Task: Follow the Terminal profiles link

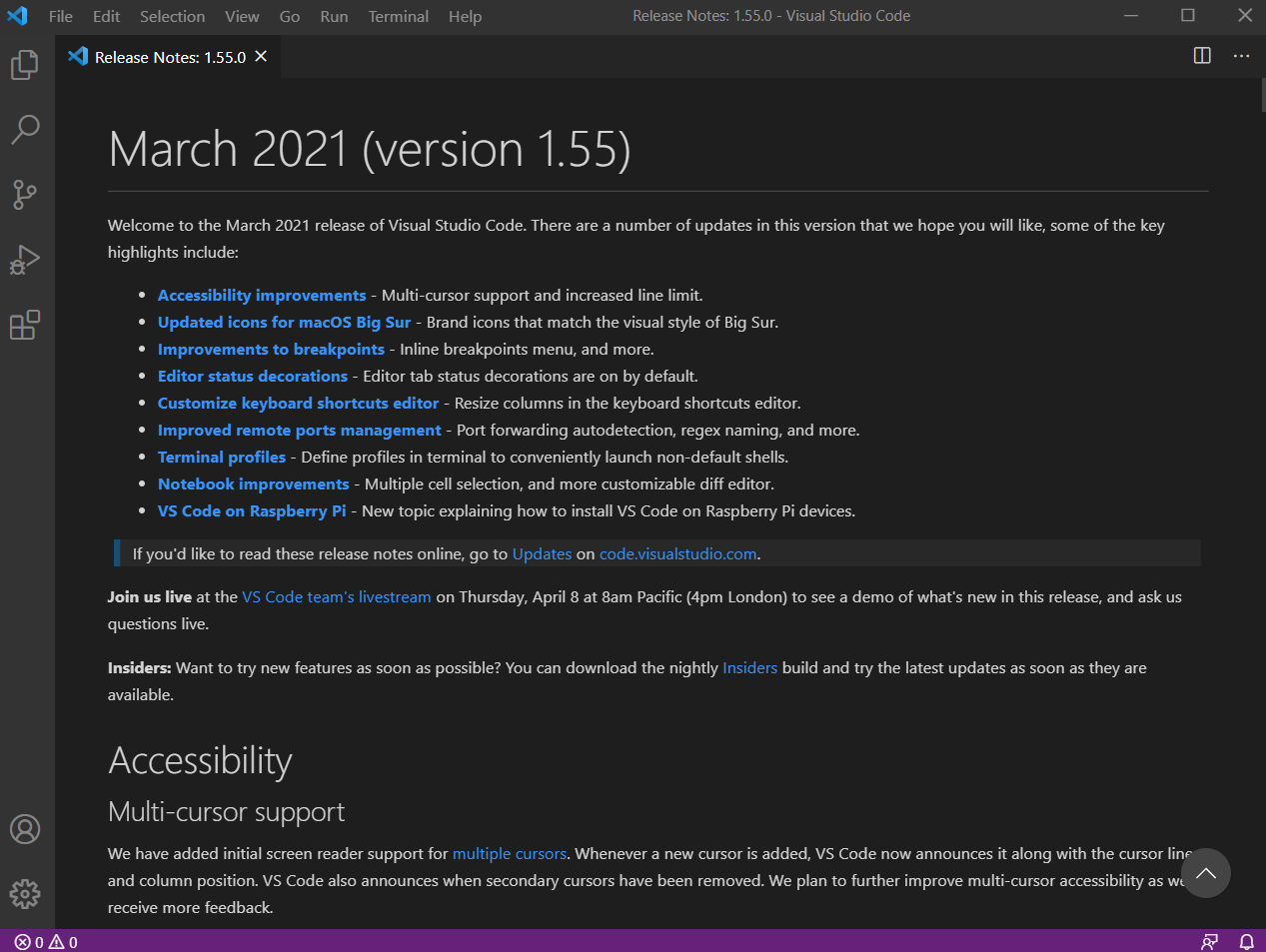Action: click(222, 458)
